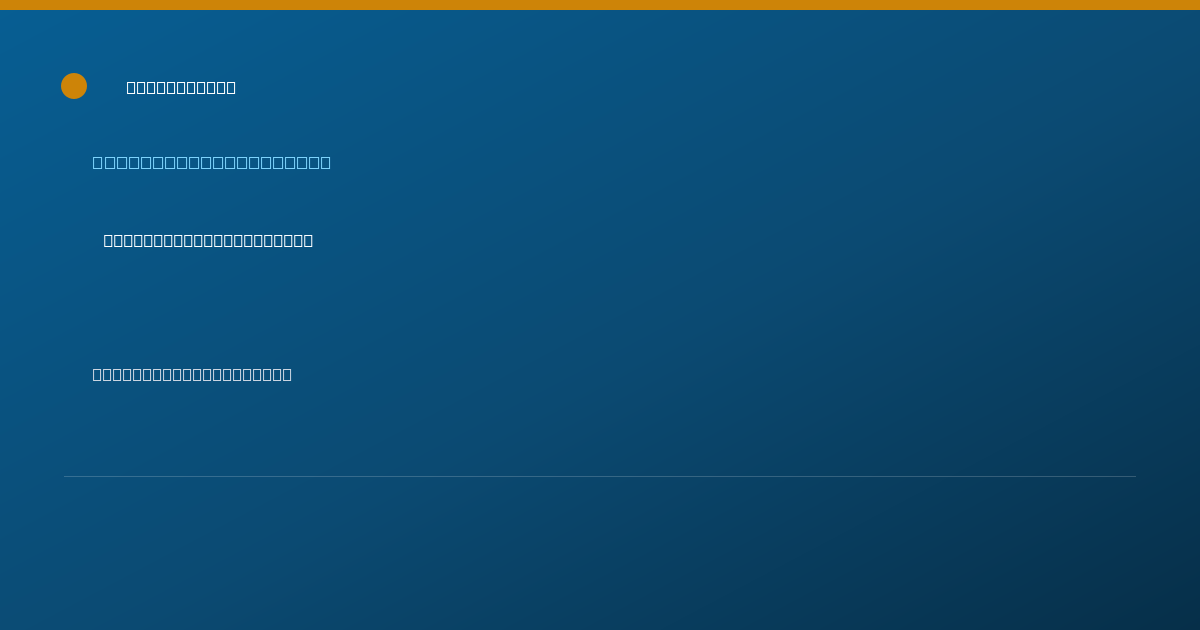Viewport: 1200px width, 630px height.
Task: Click the left end of the divider line
Action: click(x=66, y=476)
